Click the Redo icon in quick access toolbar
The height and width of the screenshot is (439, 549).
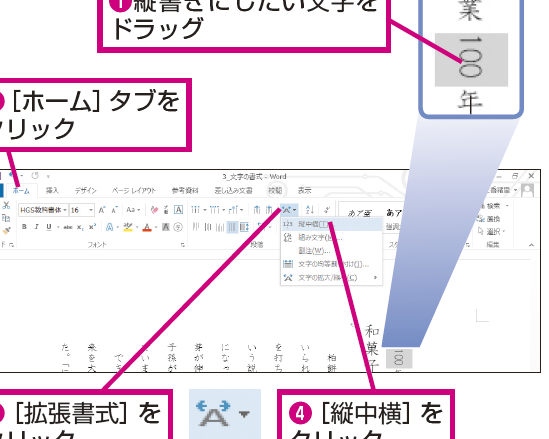click(35, 175)
